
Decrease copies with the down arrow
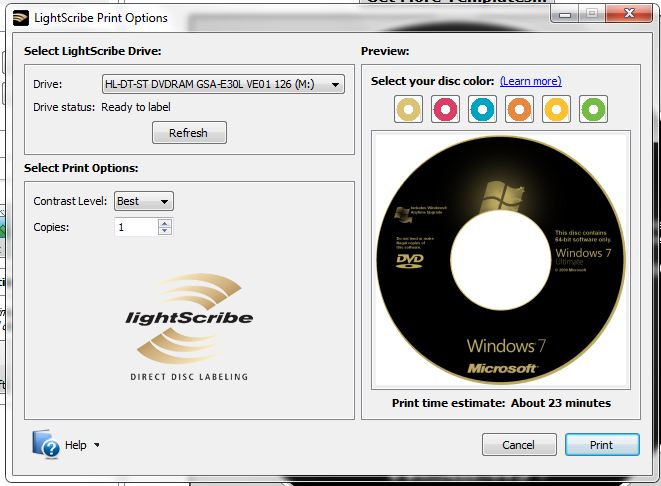click(x=165, y=231)
